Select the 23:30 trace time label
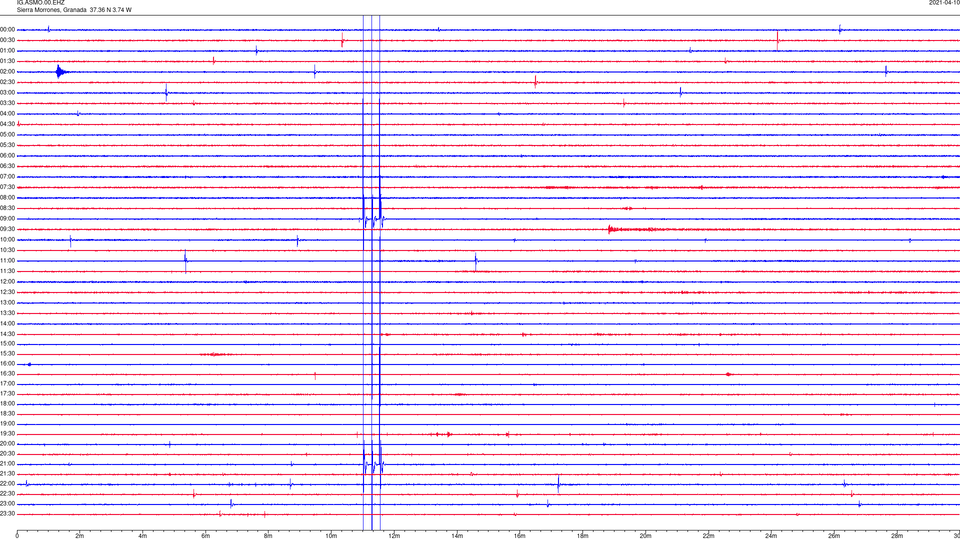Viewport: 960px width, 540px height. [x=8, y=514]
